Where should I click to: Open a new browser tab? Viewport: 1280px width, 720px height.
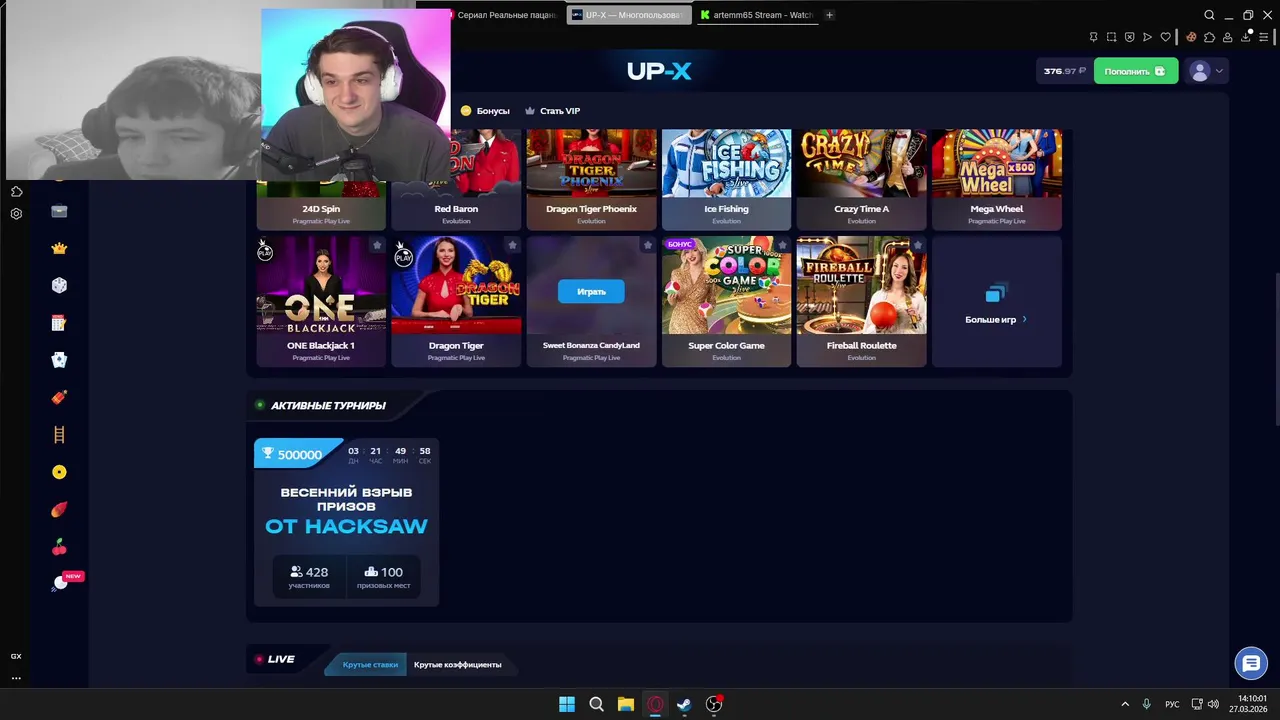point(829,15)
